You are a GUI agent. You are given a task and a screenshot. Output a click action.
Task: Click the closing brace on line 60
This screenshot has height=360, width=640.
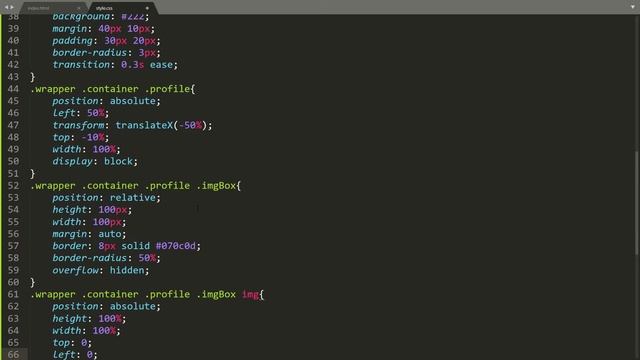tap(33, 282)
